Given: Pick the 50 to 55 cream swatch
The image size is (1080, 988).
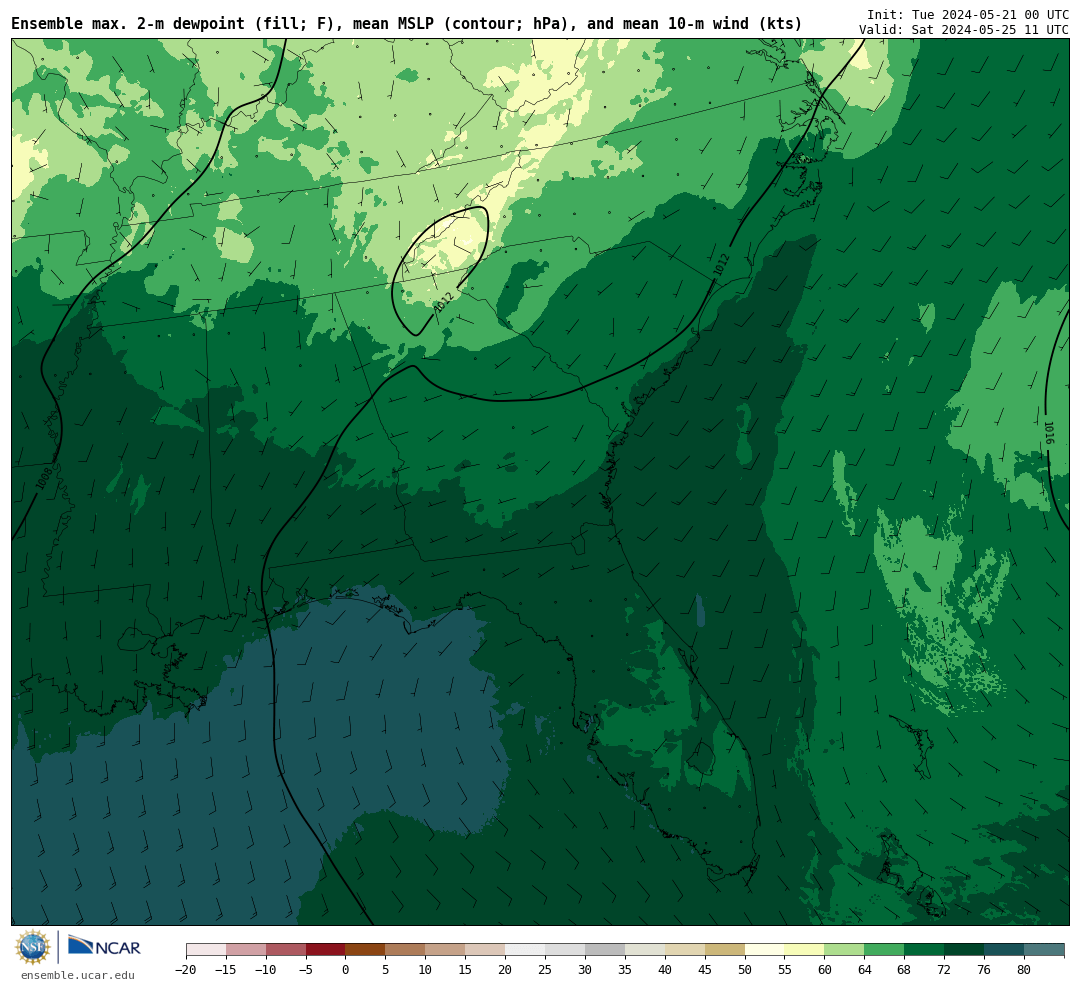Looking at the screenshot, I should coord(765,950).
